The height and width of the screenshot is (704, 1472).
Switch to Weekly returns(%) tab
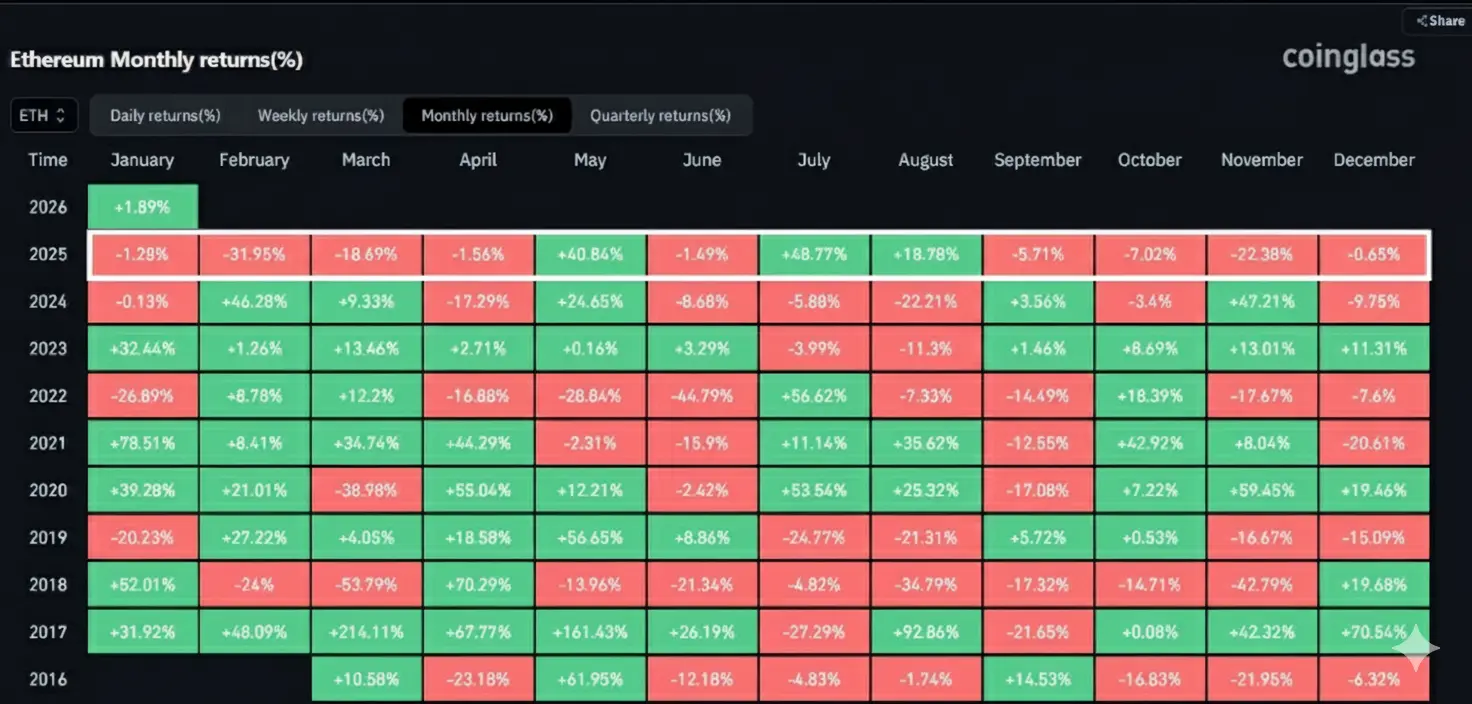[x=321, y=115]
